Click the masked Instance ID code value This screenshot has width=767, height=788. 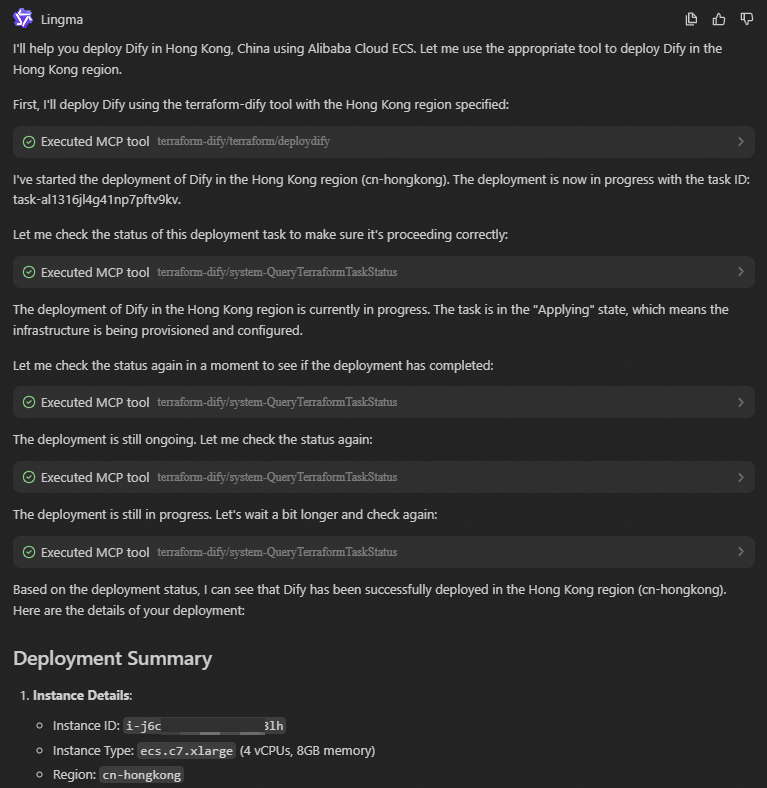coord(205,725)
